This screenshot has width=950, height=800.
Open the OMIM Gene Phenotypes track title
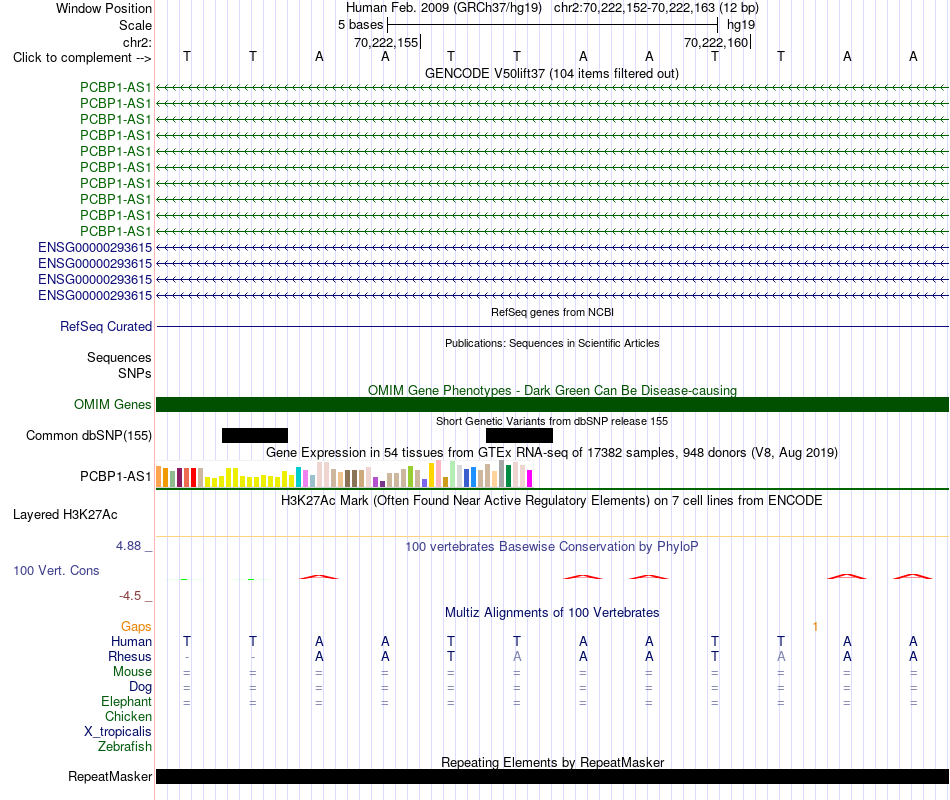point(552,390)
